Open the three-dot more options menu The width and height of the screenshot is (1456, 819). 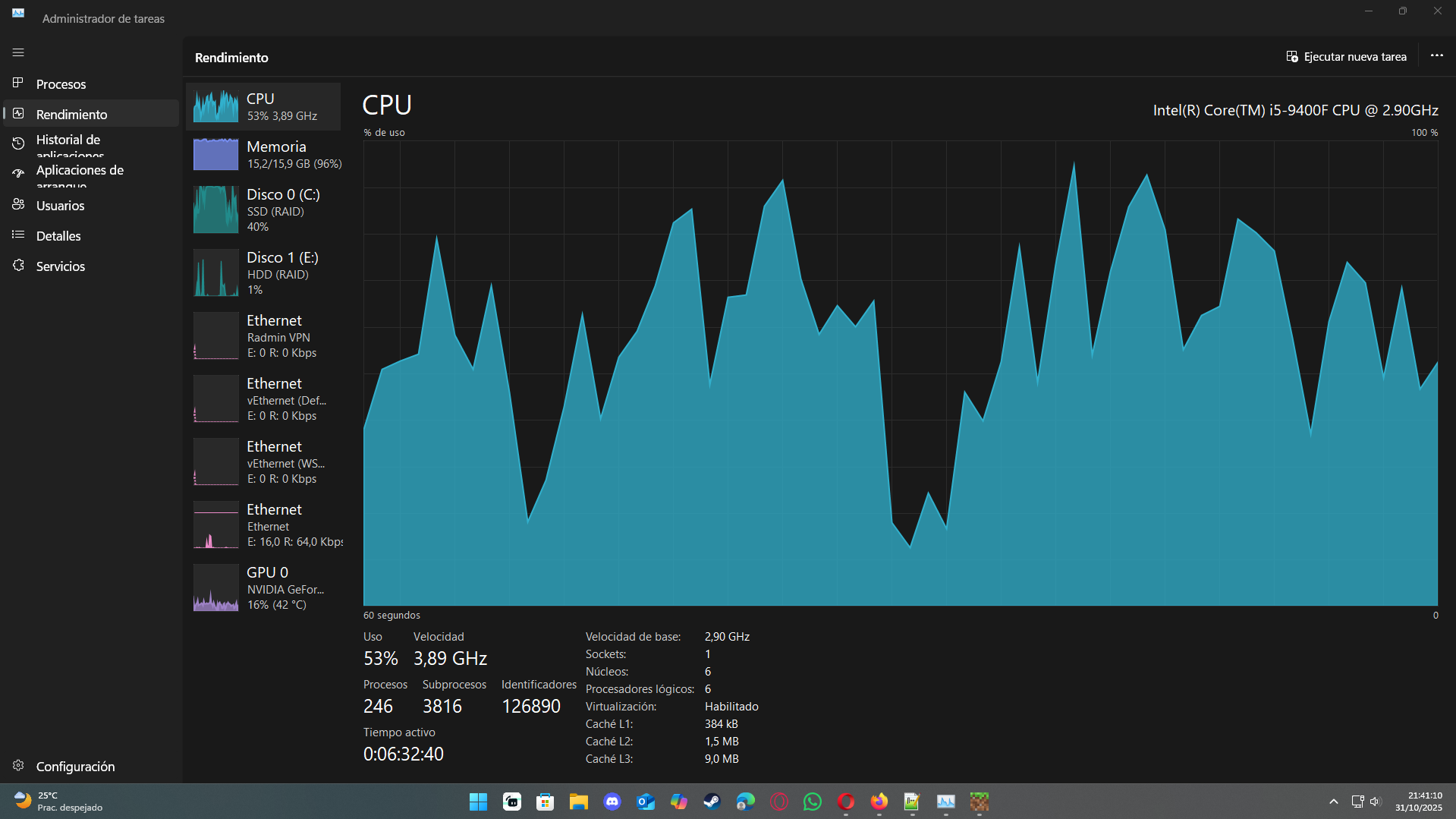(x=1437, y=56)
